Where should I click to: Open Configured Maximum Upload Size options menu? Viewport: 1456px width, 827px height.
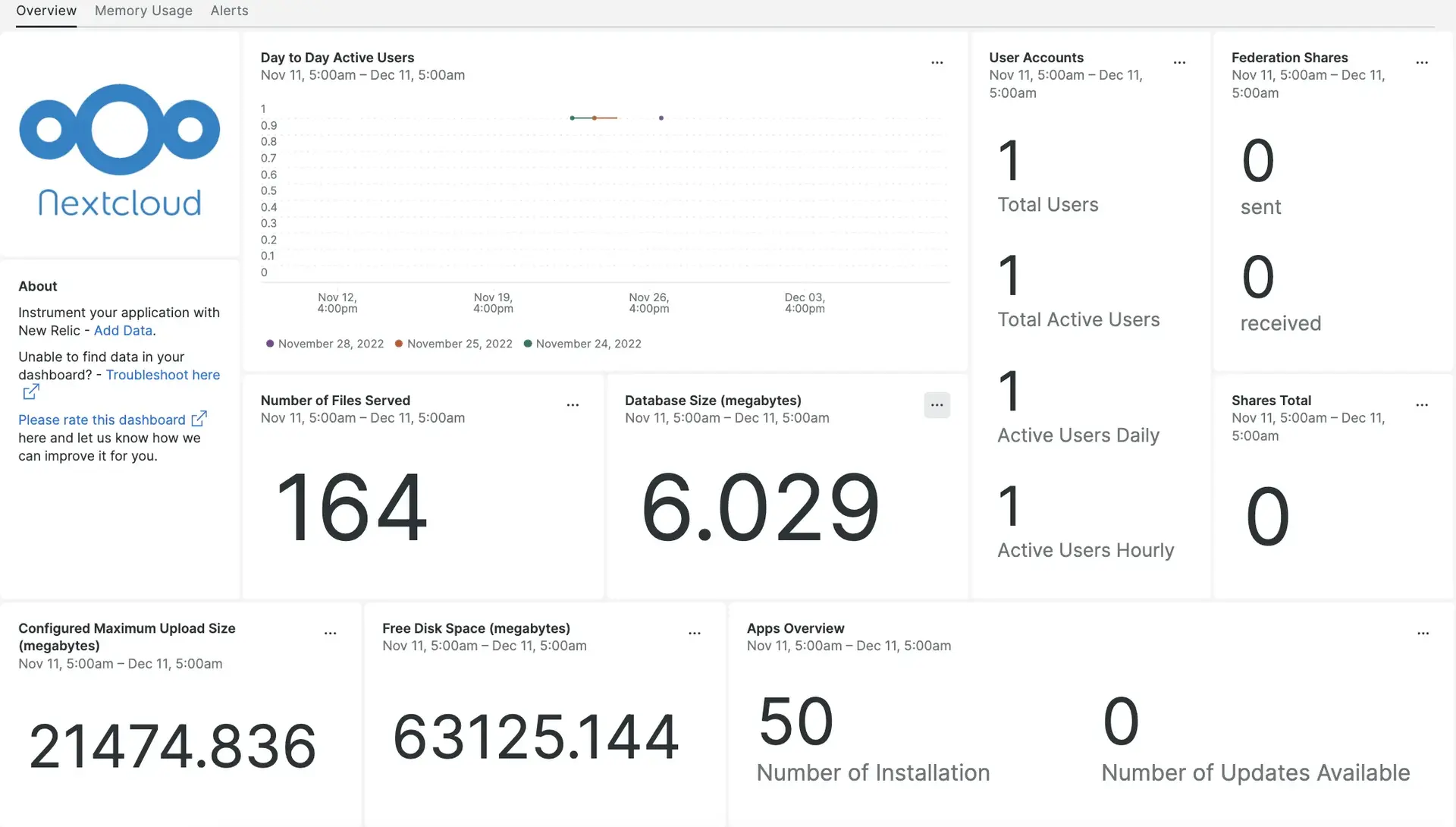click(330, 632)
